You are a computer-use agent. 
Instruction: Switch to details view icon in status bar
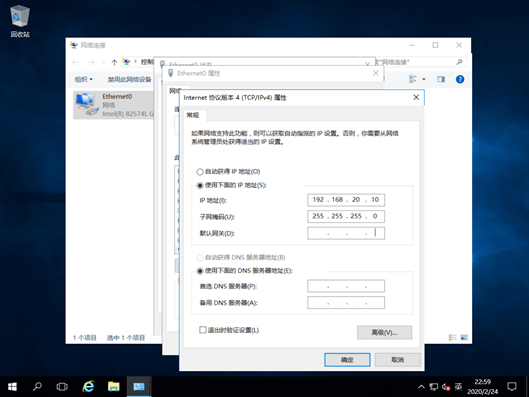452,337
